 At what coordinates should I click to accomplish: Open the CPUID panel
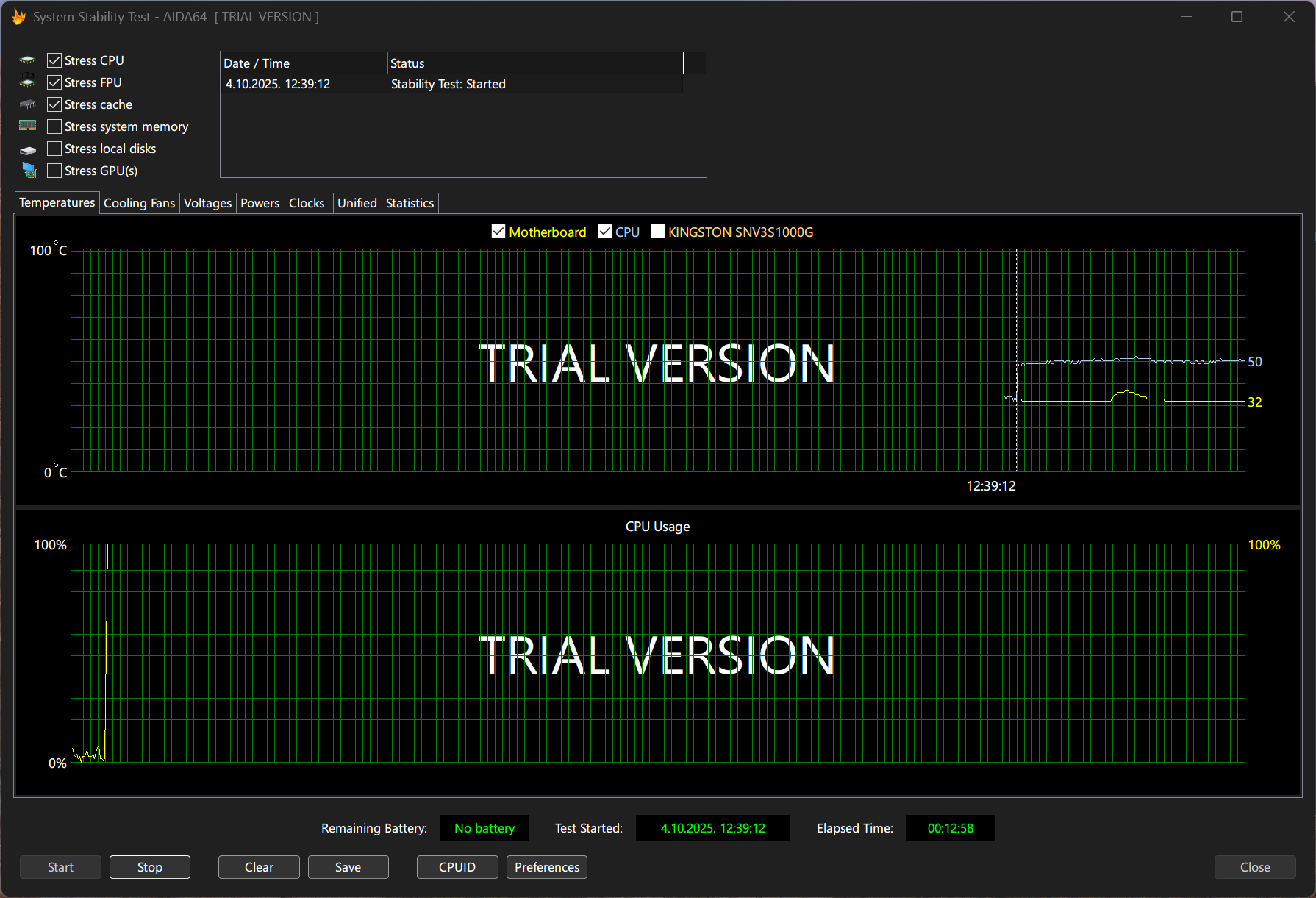click(x=457, y=867)
